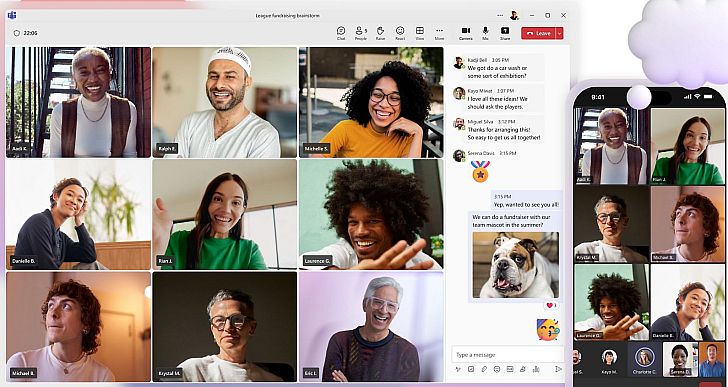Screen dimensions: 728x387
Task: Click the party face emoji in chat
Action: pos(548,329)
